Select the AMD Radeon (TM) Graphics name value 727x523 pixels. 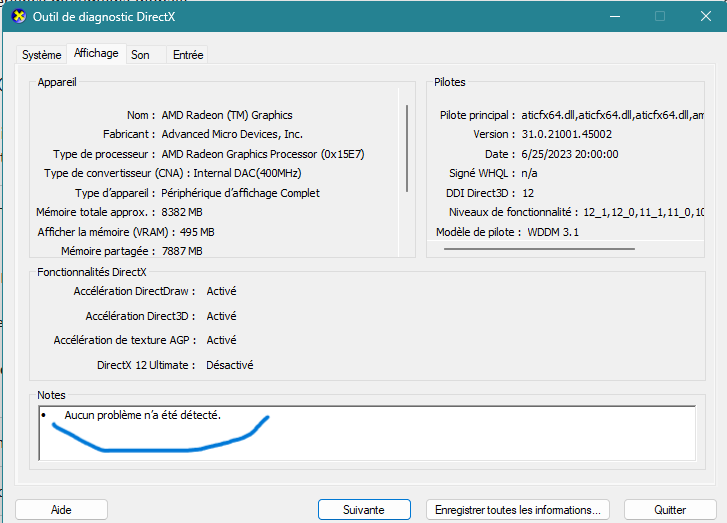point(227,115)
